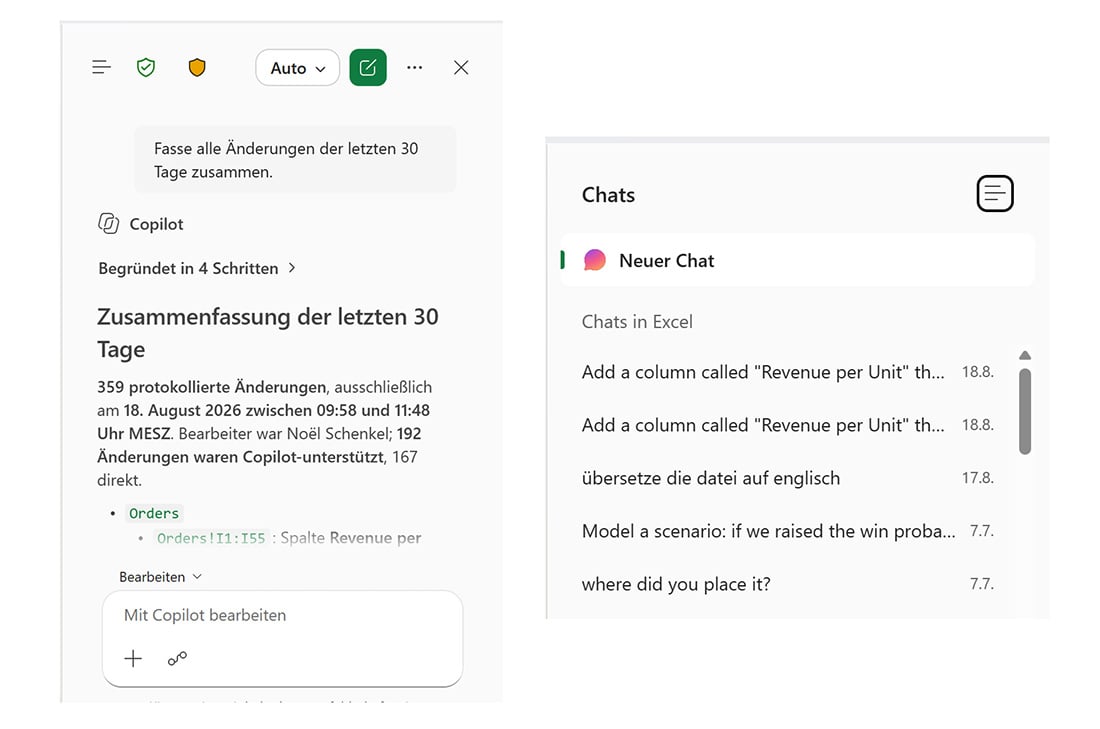This screenshot has height=729, width=1100.
Task: Click the 'Copilot' name label
Action: click(156, 224)
